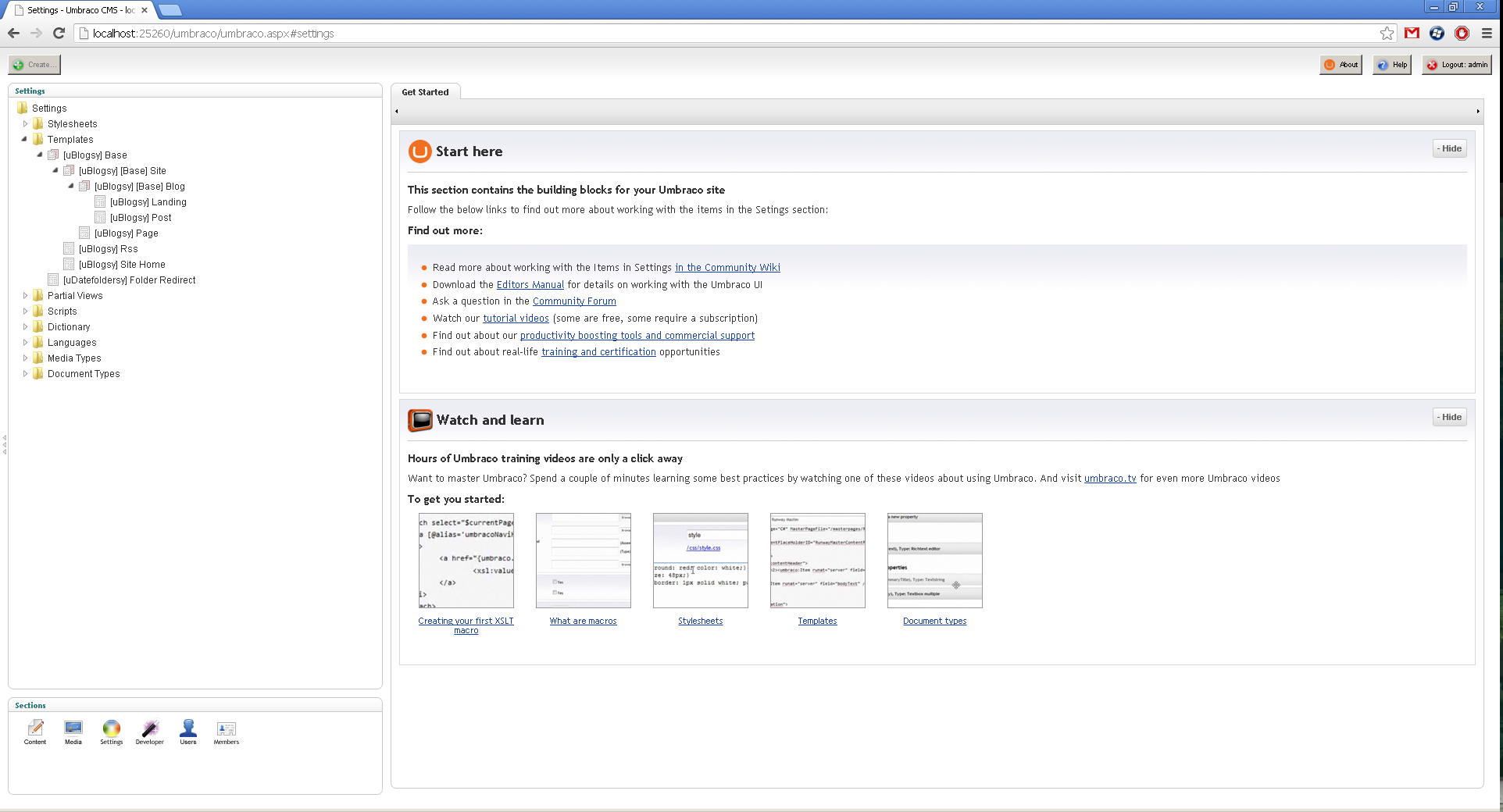Open the Community Forum link
This screenshot has width=1503, height=812.
point(574,301)
